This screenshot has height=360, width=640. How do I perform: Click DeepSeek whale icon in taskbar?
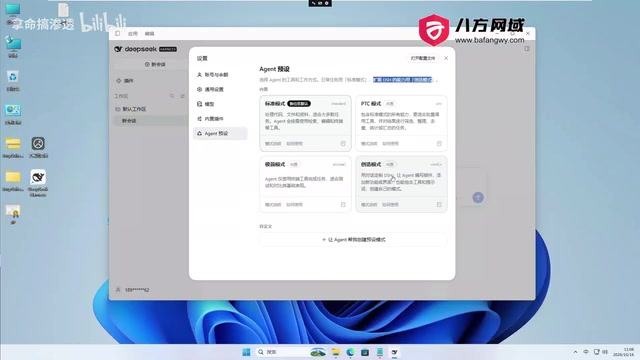[x=394, y=352]
